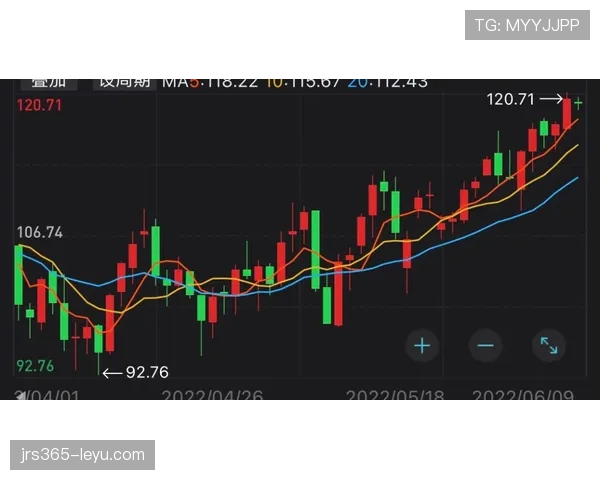Click the arrow beside the 120.71 high label
600x480 pixels.
point(552,99)
